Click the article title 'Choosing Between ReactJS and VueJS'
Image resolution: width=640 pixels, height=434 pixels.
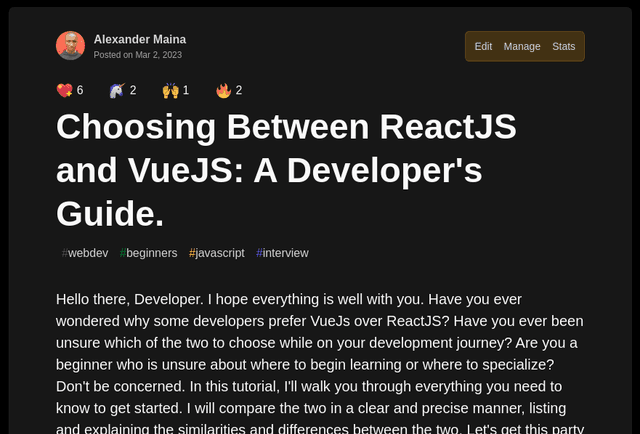286,170
